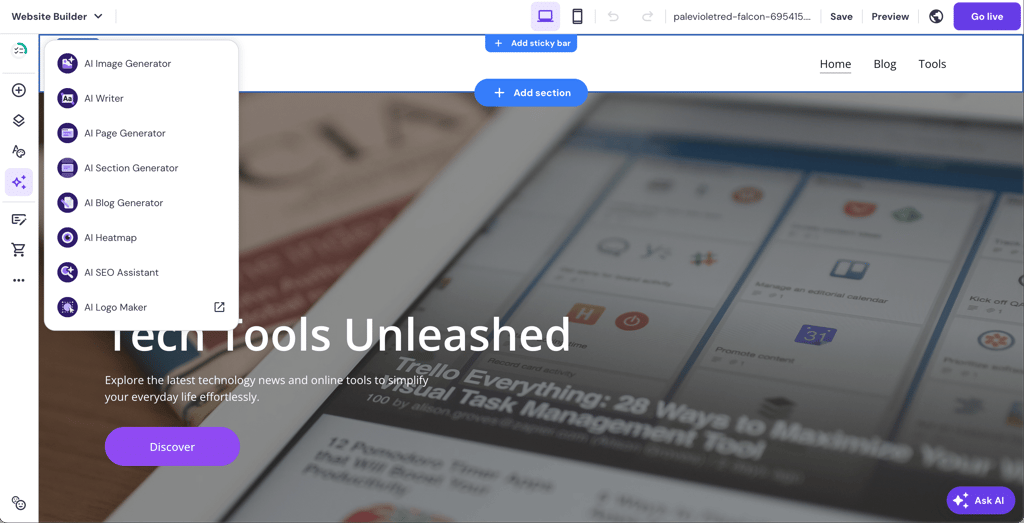This screenshot has width=1024, height=523.
Task: Toggle the AI tools sparkle icon
Action: pos(19,182)
